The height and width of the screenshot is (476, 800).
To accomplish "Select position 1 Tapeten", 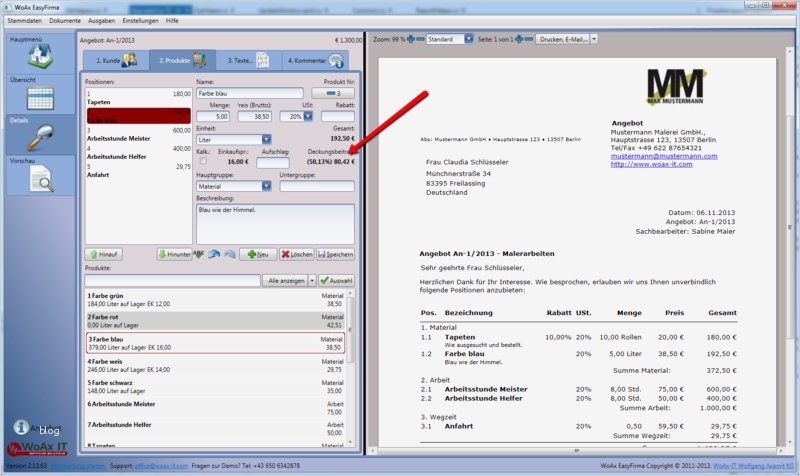I will pos(138,98).
